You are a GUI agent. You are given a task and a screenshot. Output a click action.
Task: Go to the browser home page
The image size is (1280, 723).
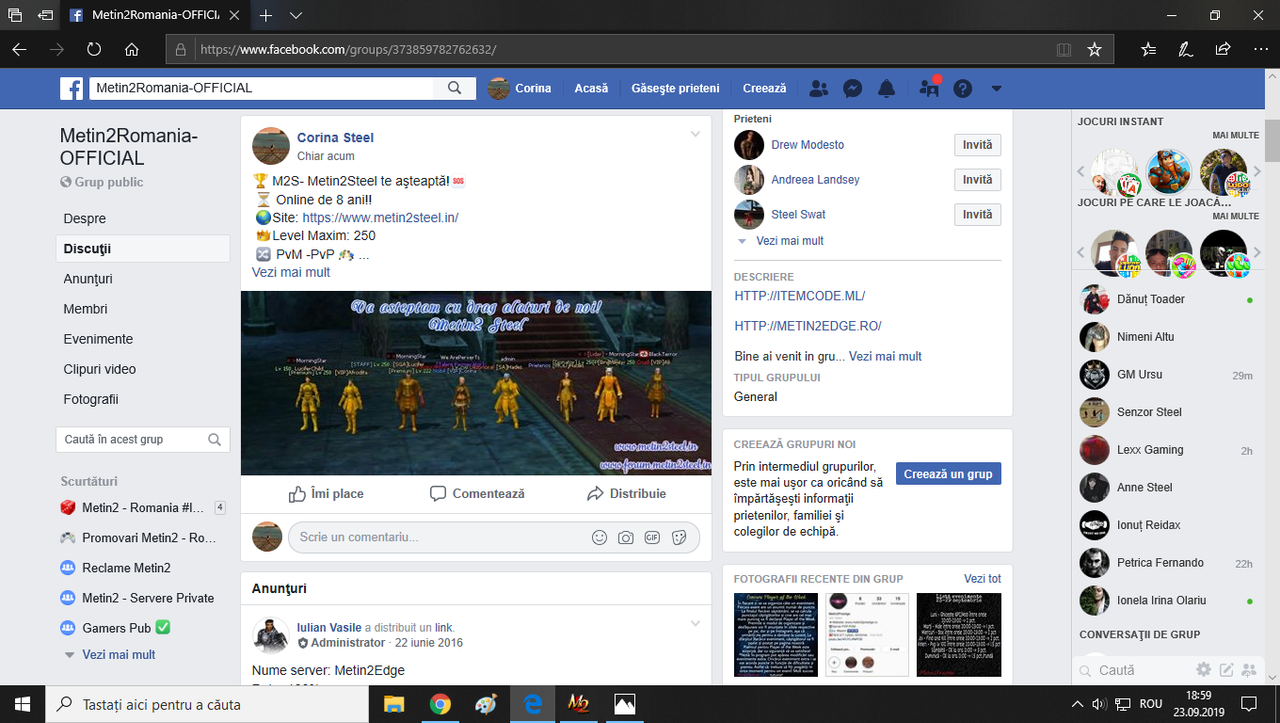point(132,49)
